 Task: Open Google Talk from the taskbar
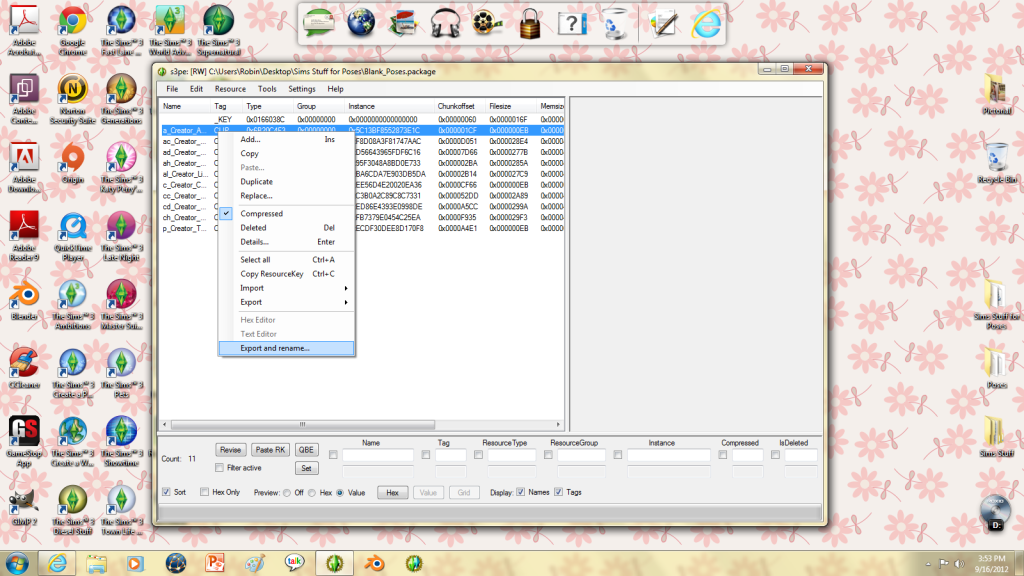pyautogui.click(x=295, y=562)
